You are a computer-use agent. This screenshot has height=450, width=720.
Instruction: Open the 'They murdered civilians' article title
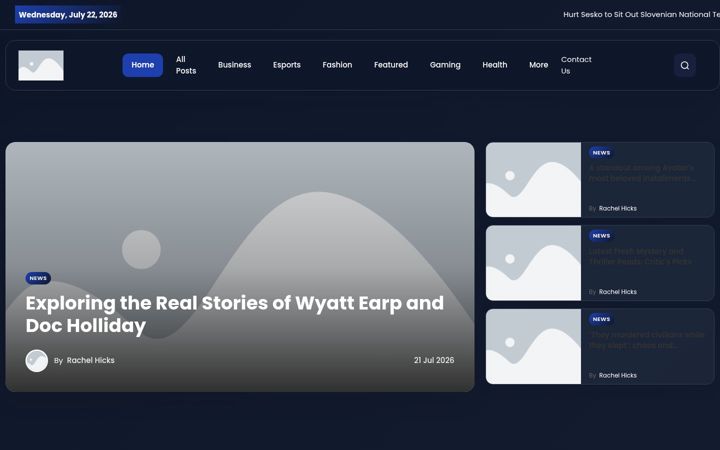[x=647, y=340]
